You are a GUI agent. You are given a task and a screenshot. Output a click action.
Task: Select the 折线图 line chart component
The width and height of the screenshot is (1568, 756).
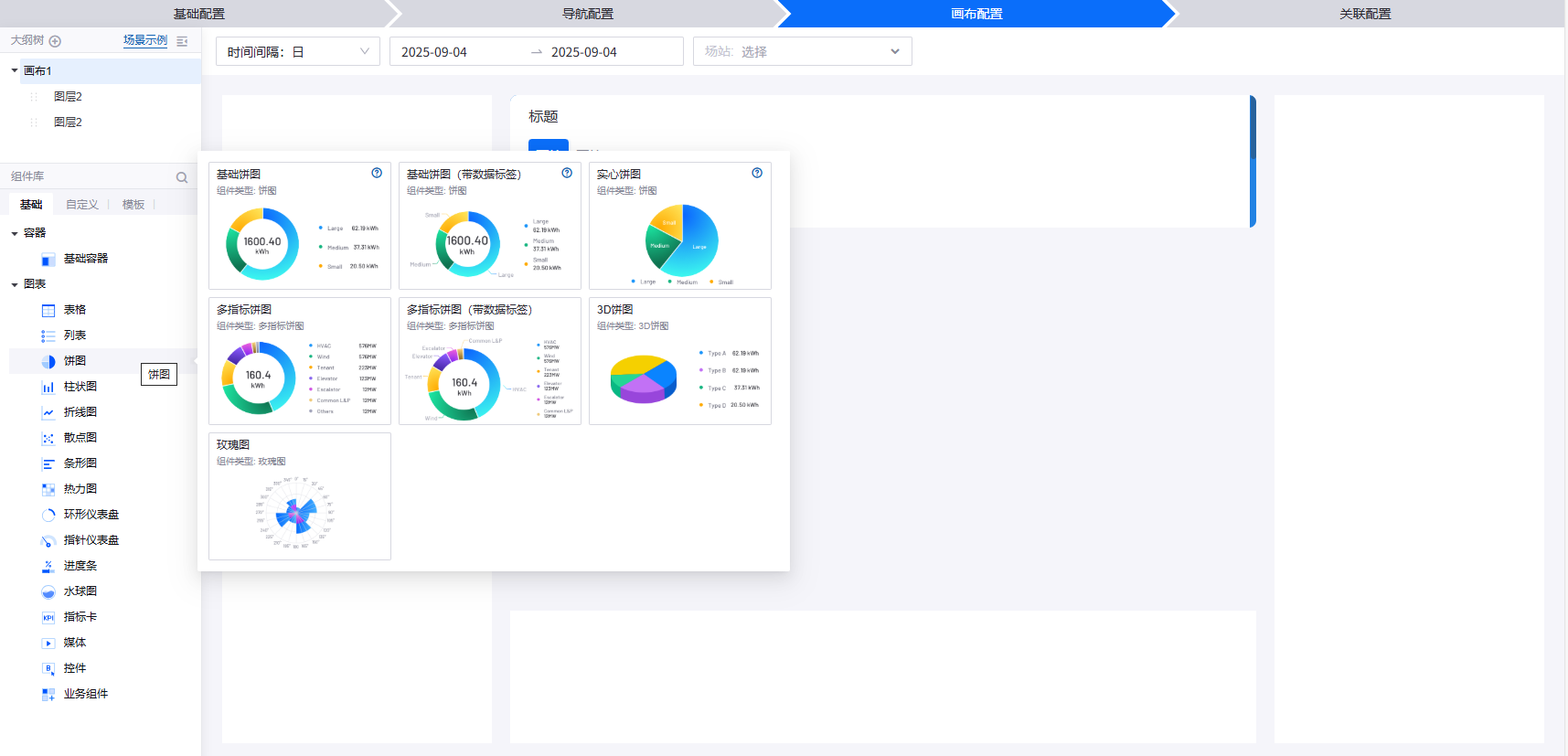80,412
